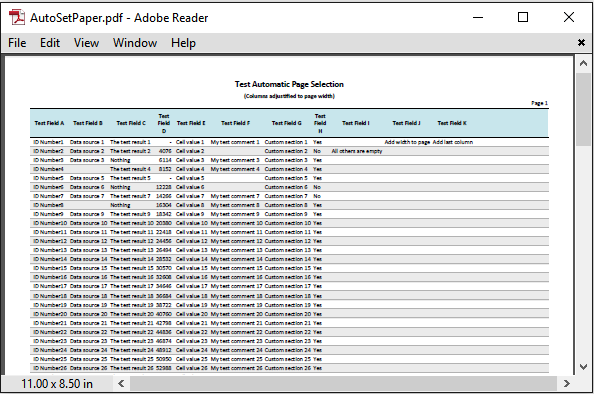Screen dimensions: 594x394
Task: Click the cell Data source 3
Action: pos(87,160)
